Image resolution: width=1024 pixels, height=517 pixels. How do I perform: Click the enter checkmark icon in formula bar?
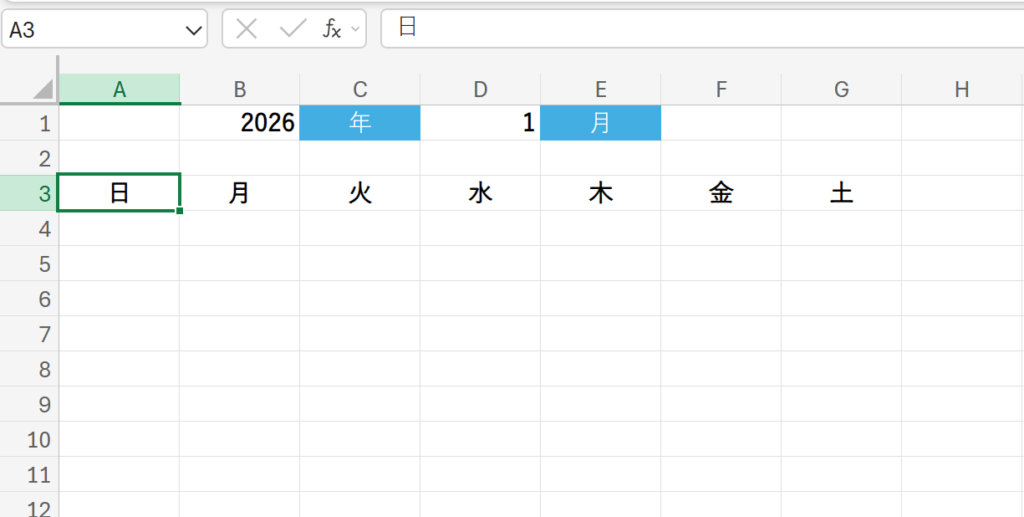point(292,29)
